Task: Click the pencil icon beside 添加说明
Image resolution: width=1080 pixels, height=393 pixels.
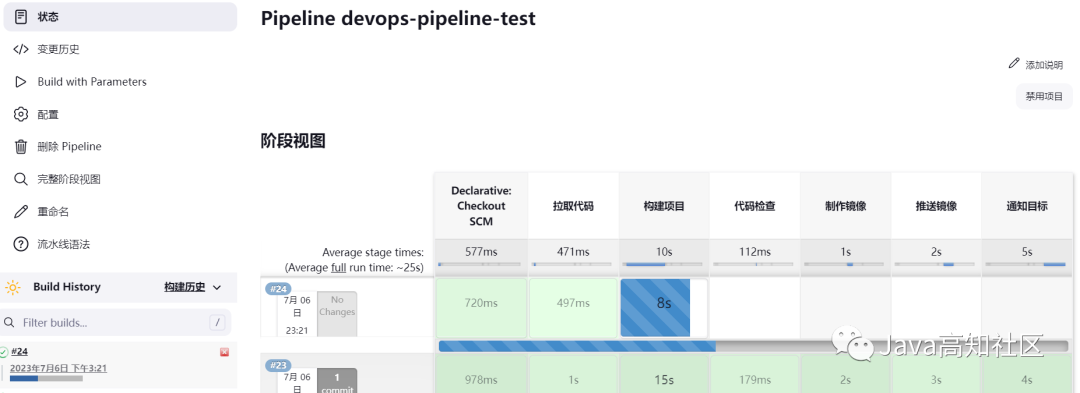Action: coord(1013,63)
